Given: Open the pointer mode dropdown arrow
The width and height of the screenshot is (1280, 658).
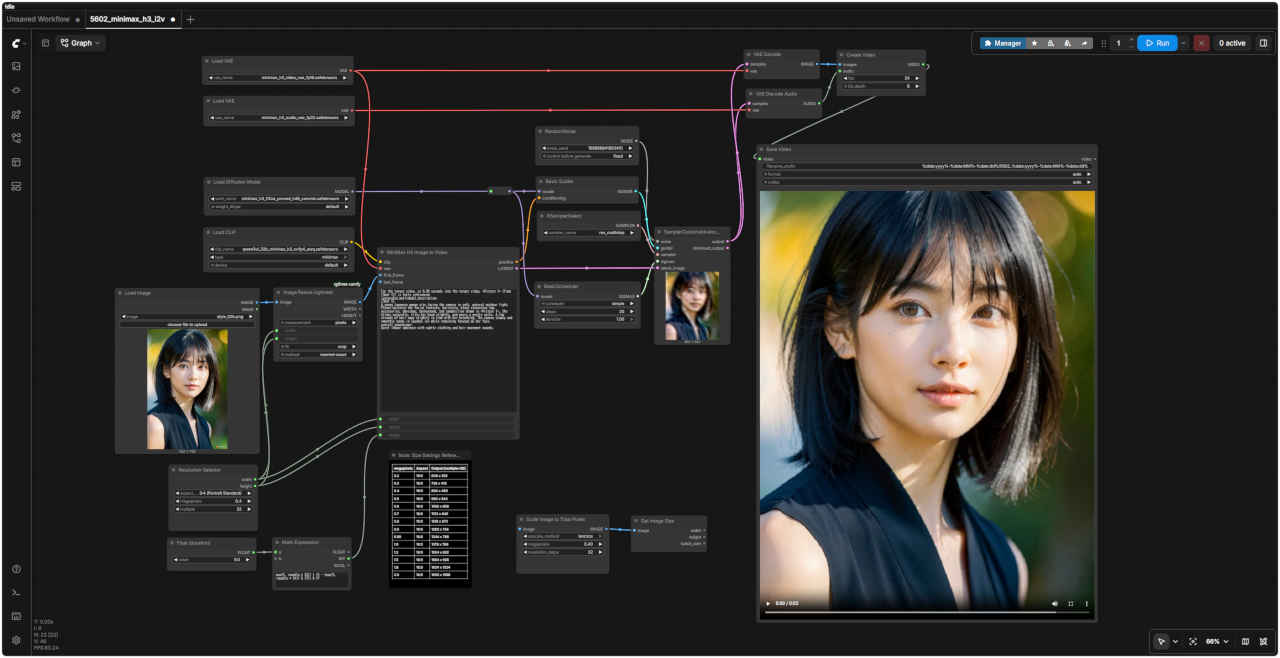Looking at the screenshot, I should [1175, 641].
